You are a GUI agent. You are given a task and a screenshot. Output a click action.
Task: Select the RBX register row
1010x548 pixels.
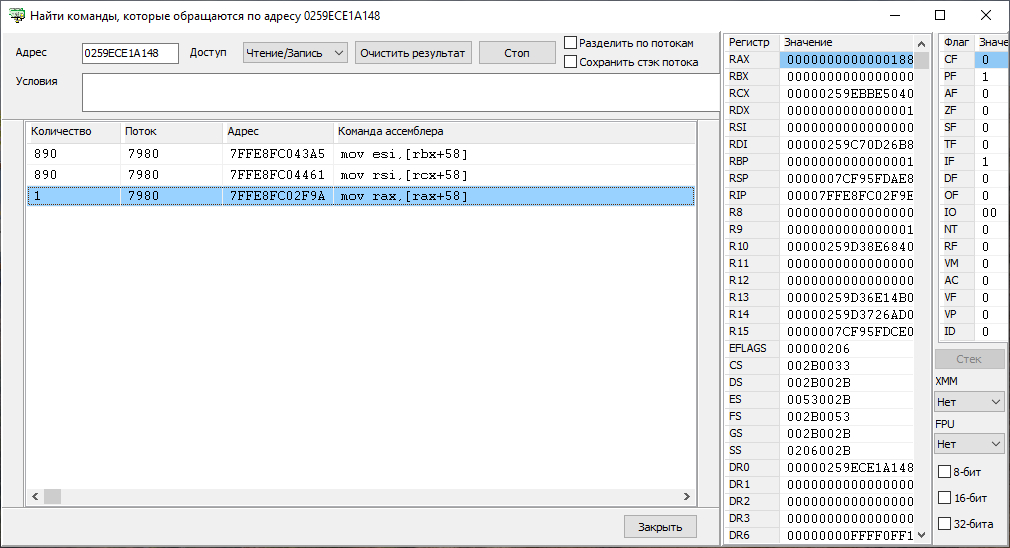[x=820, y=76]
